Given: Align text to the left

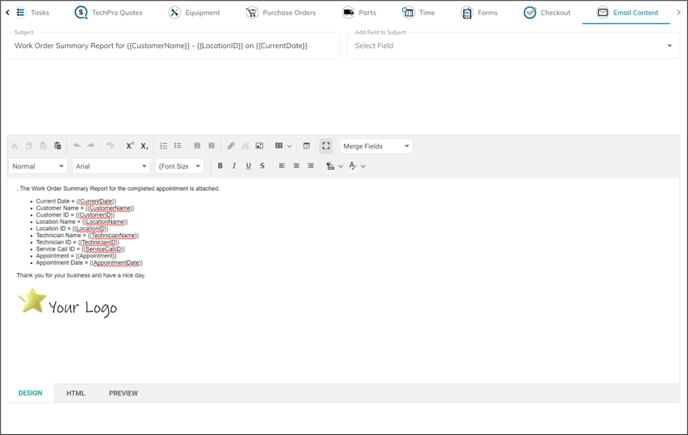Looking at the screenshot, I should coord(282,166).
